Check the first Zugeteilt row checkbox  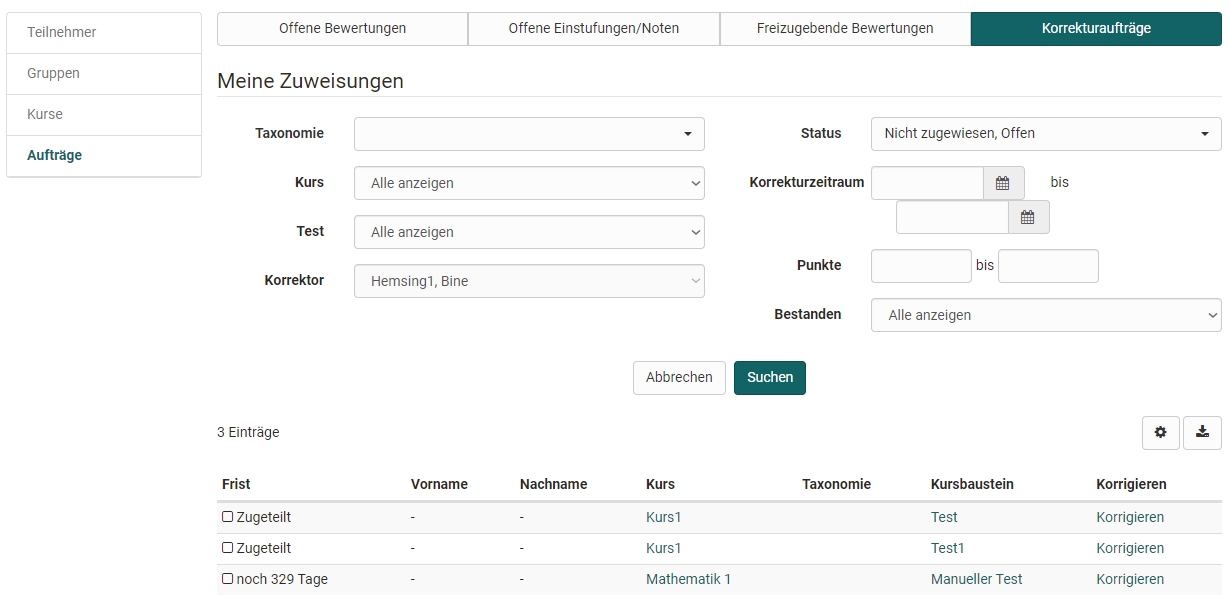(x=227, y=516)
